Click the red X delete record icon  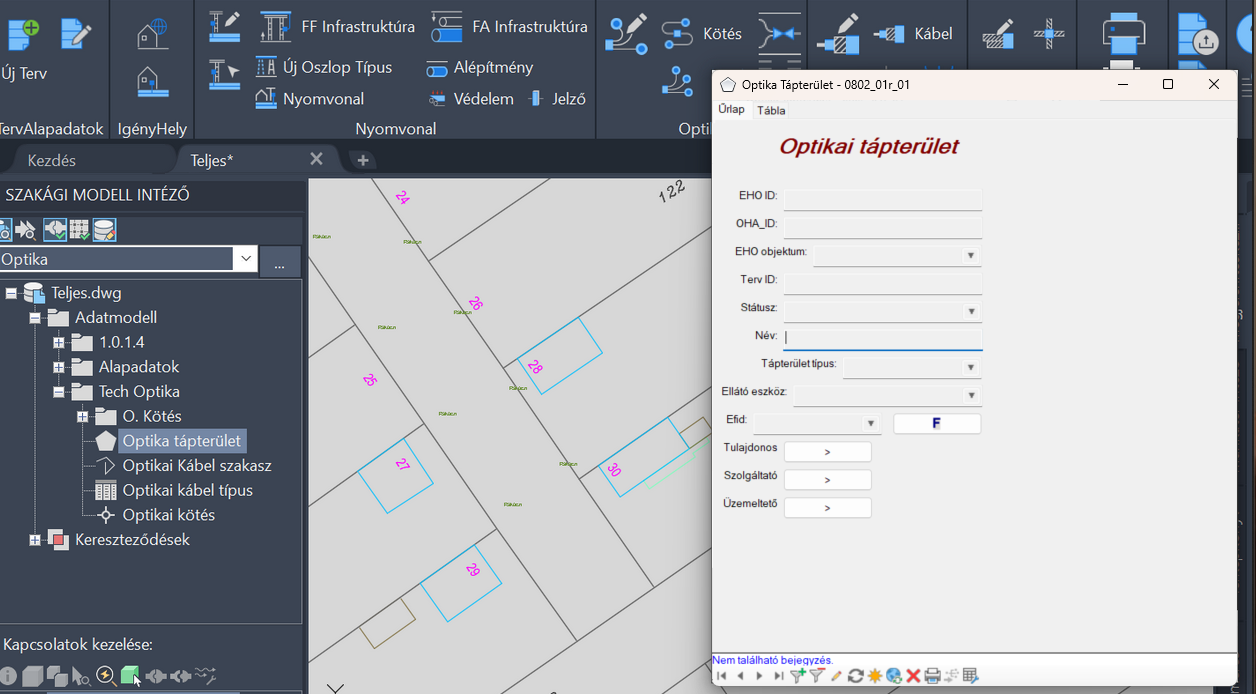click(913, 676)
